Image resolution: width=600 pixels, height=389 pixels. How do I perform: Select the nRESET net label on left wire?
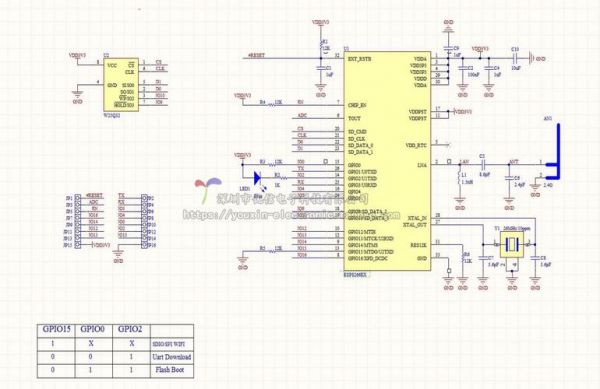256,55
